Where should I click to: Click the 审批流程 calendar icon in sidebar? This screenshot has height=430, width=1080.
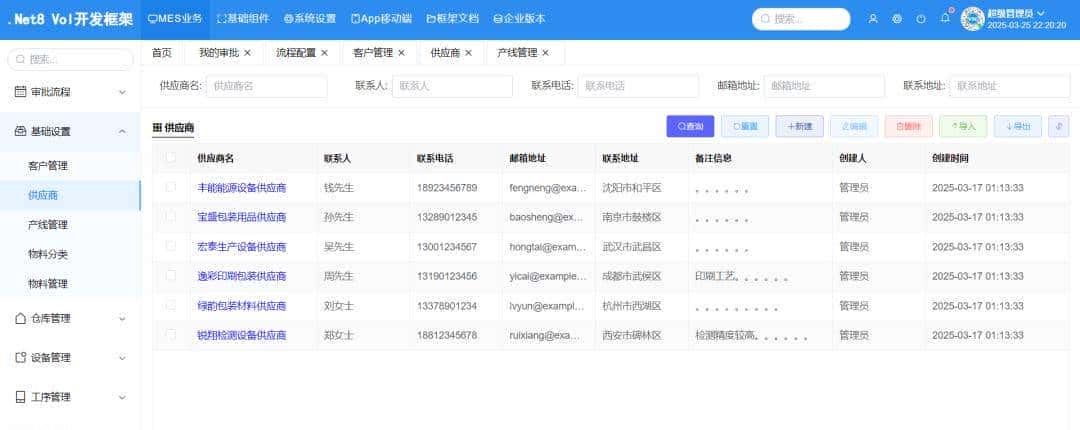click(x=21, y=92)
